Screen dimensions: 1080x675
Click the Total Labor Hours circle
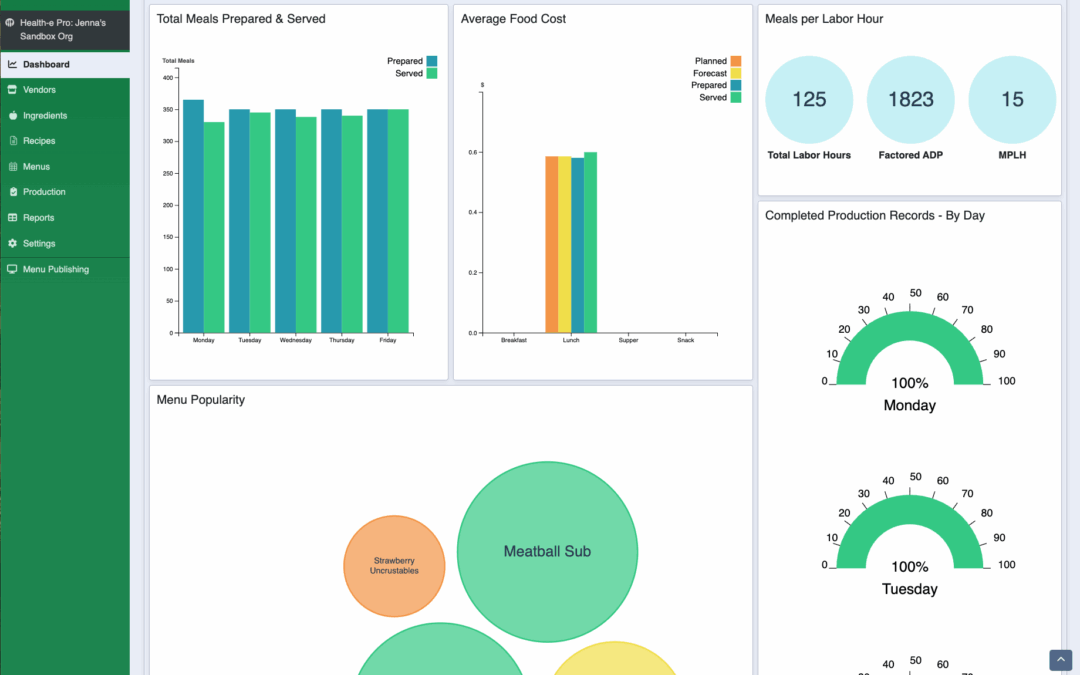(809, 100)
